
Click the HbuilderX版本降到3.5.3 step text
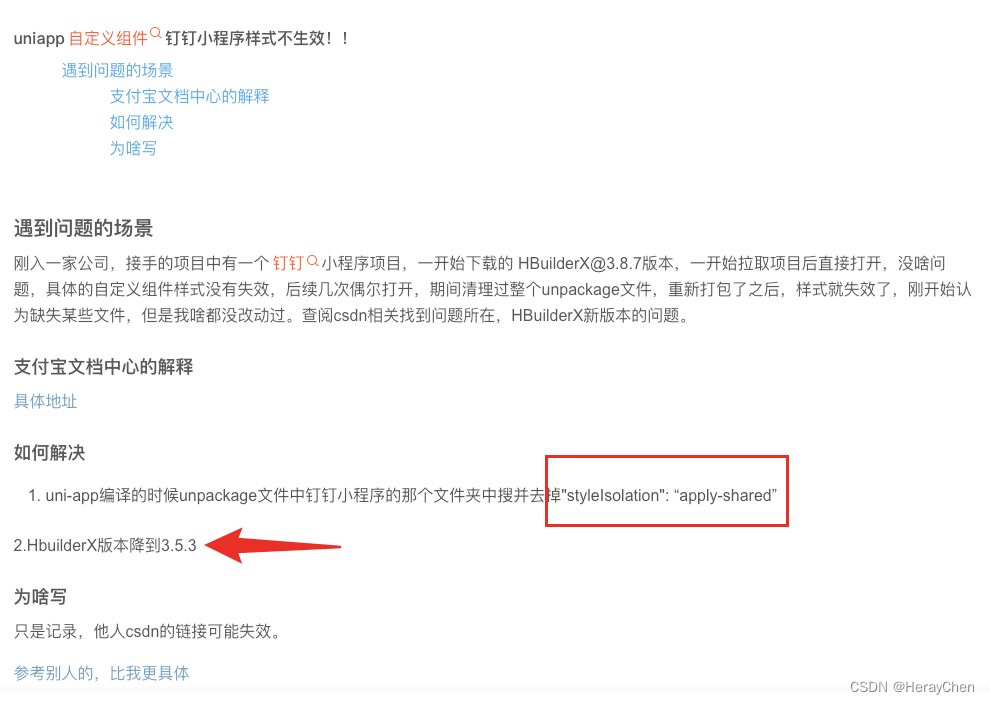pos(105,545)
